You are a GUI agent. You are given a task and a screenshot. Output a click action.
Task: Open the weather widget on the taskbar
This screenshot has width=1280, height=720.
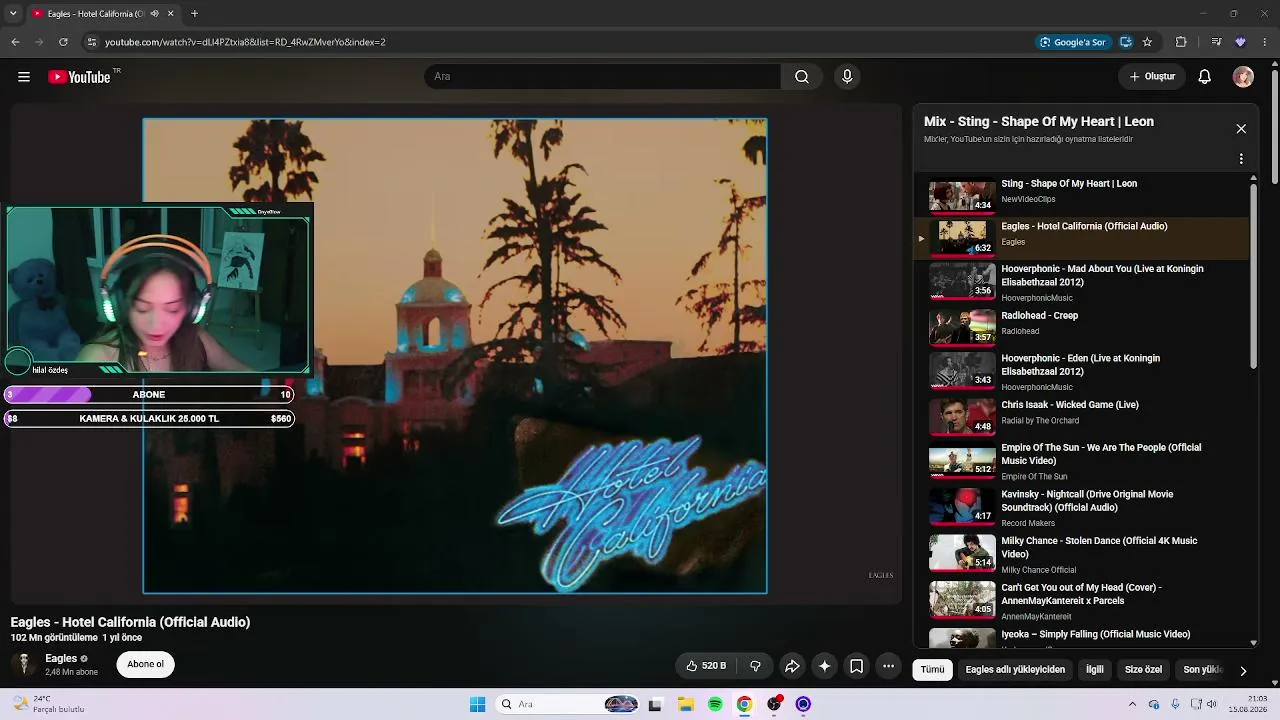(50, 704)
